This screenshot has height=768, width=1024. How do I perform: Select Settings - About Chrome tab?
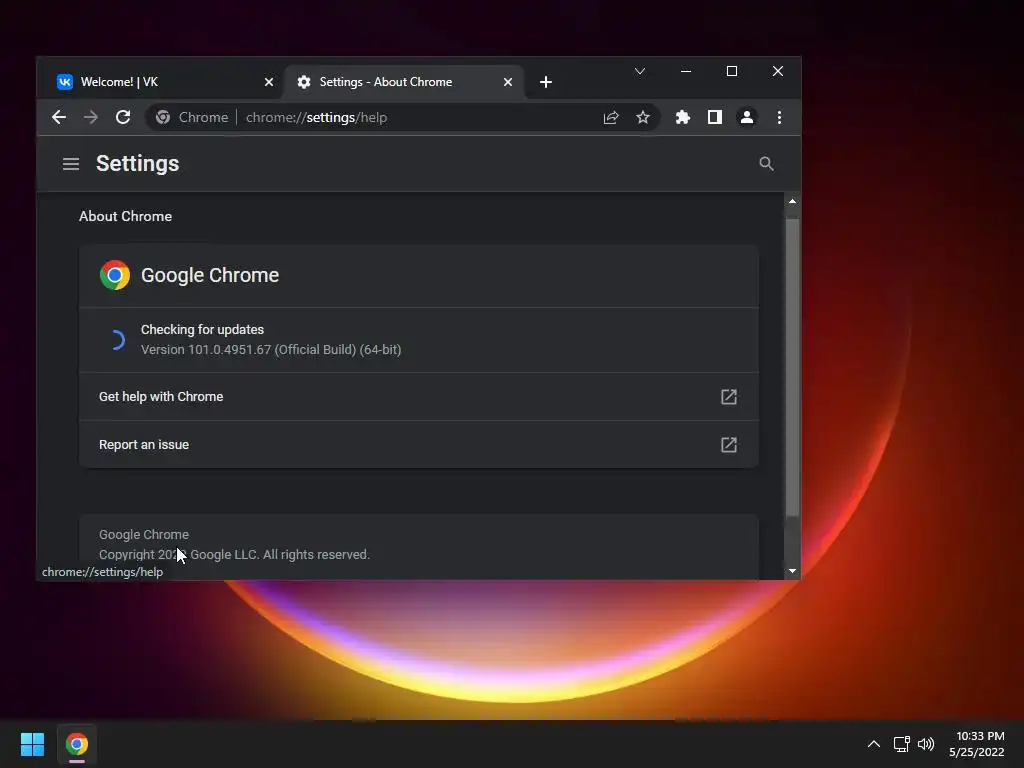(403, 82)
